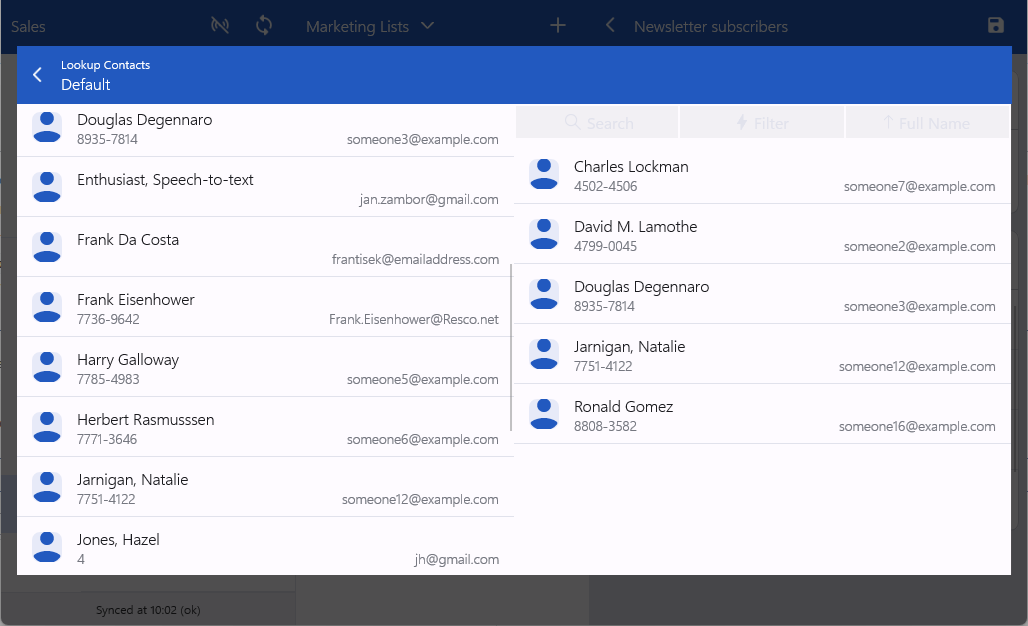1028x626 pixels.
Task: Click the Search field
Action: pos(598,123)
